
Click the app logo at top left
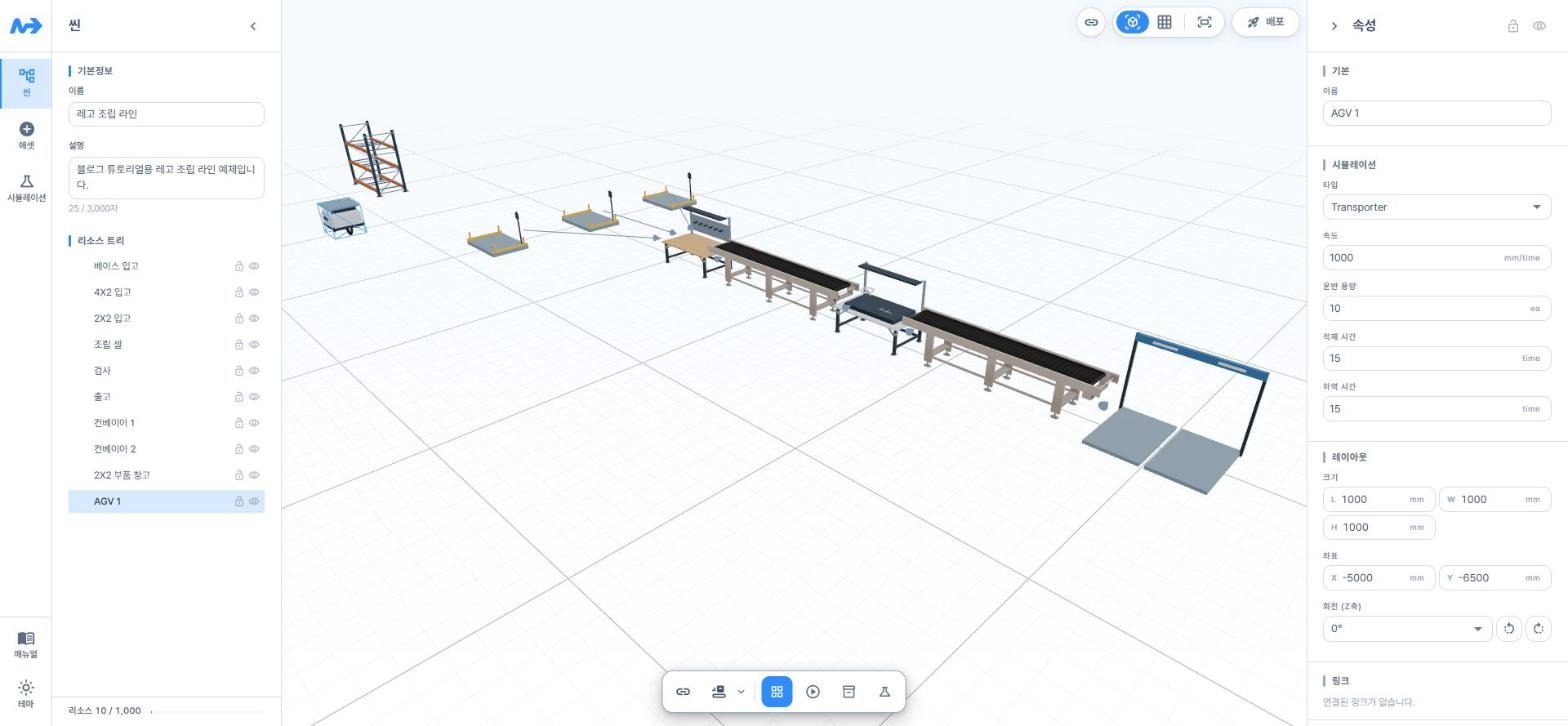[26, 26]
